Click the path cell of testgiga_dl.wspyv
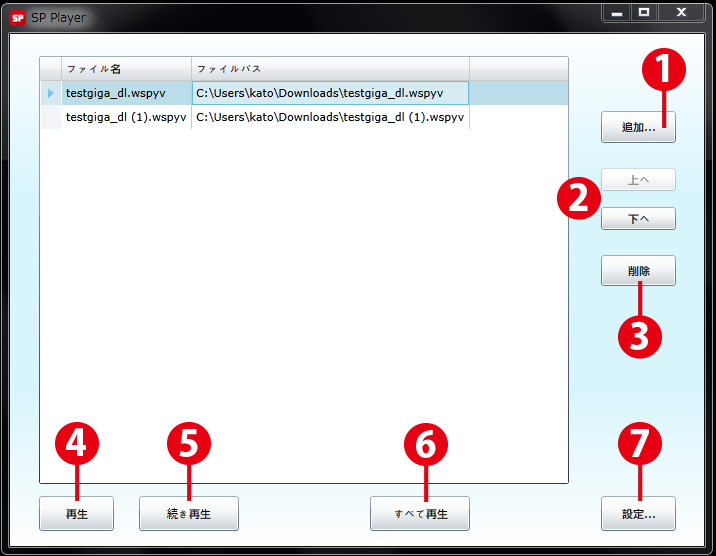 point(330,93)
